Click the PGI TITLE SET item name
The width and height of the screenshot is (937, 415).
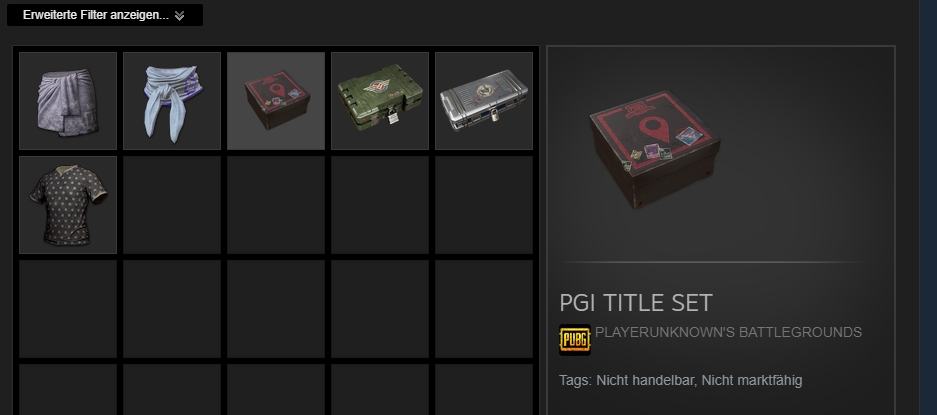[x=636, y=303]
